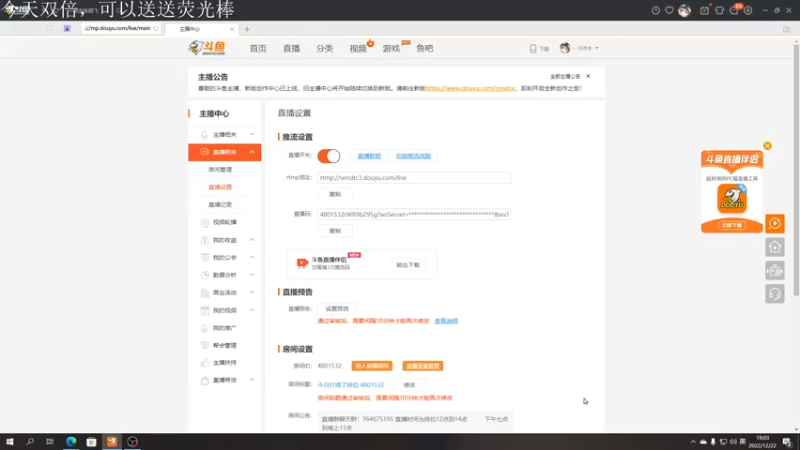Viewport: 800px width, 450px height.
Task: Close the 斗鱼直播伴侣 floating ad
Action: tap(767, 146)
